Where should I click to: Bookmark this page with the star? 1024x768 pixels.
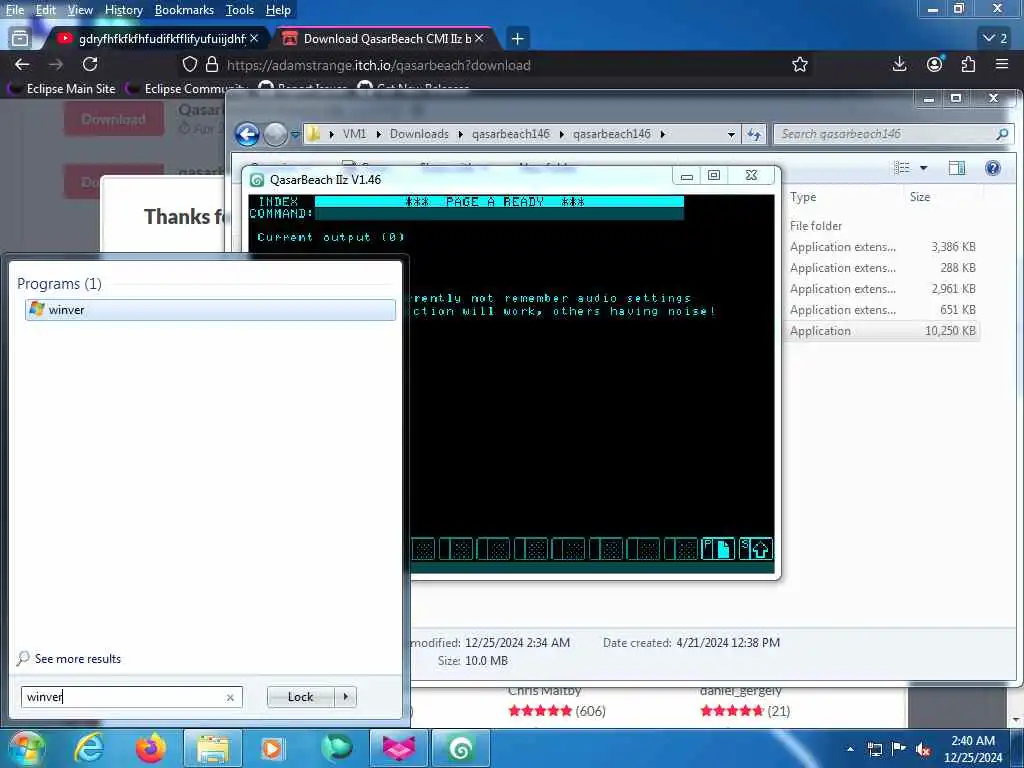(x=799, y=64)
